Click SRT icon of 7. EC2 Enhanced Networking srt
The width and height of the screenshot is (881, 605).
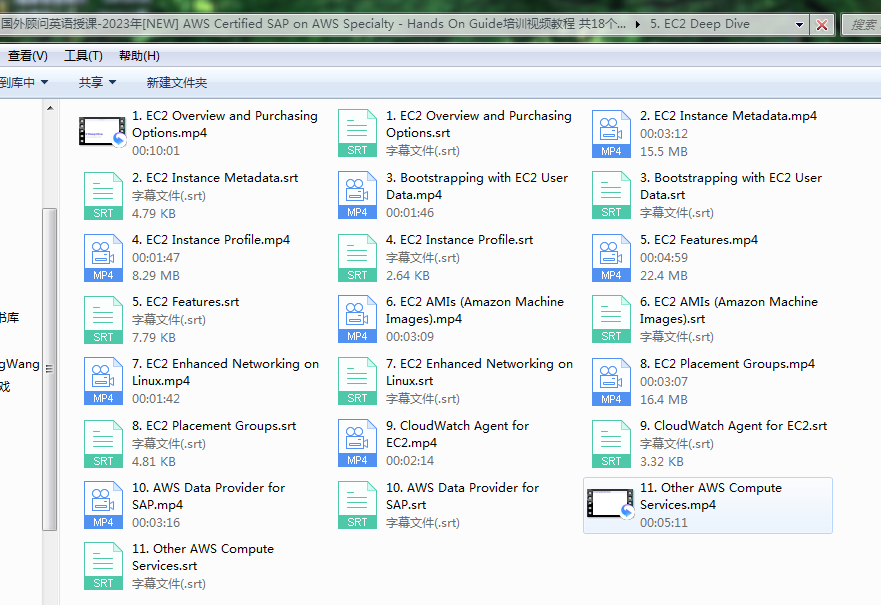tap(357, 381)
